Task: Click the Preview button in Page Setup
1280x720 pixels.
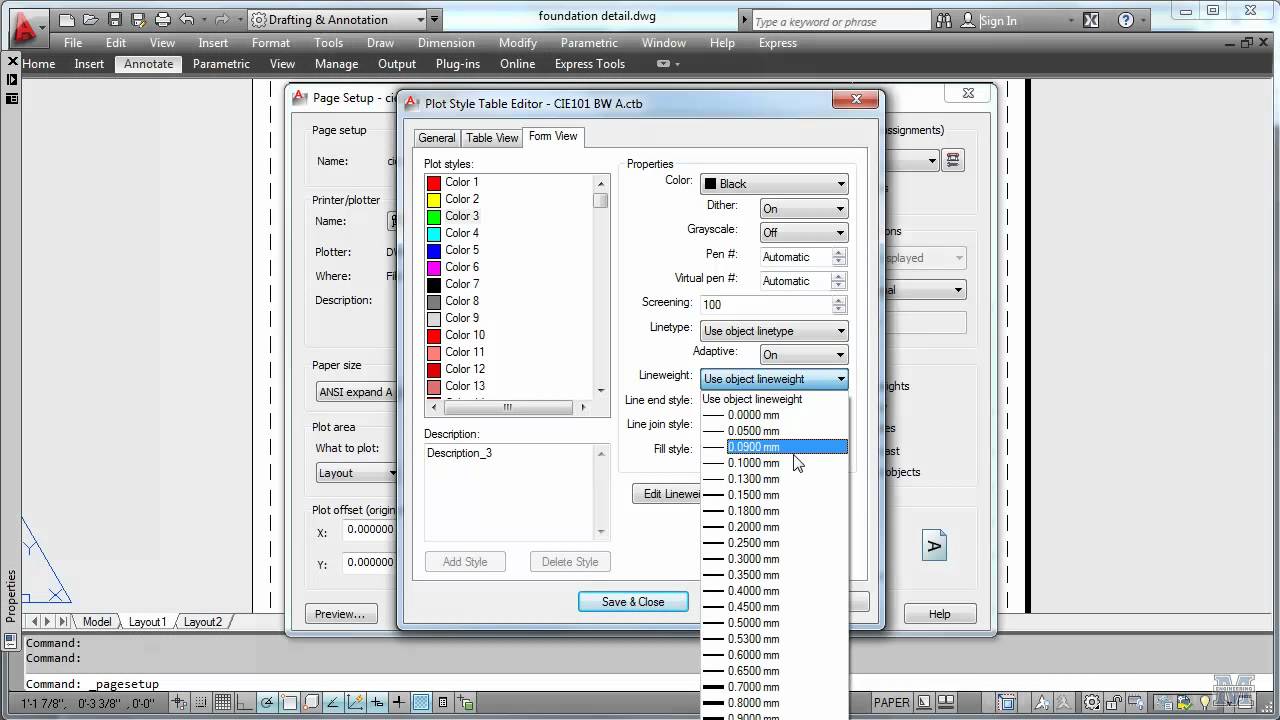Action: 340,614
